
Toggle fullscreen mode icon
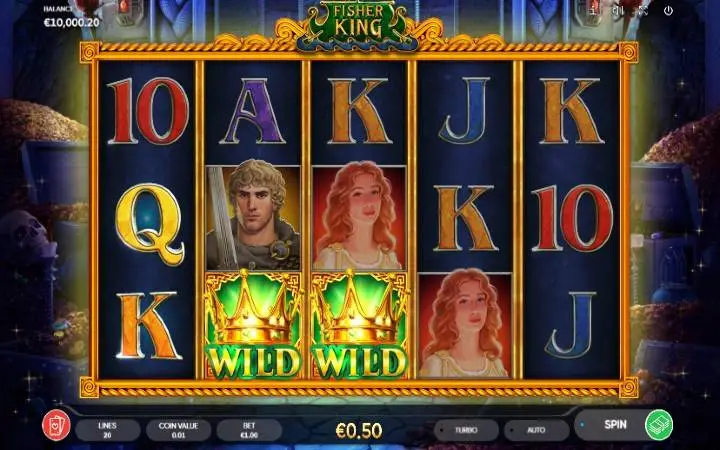click(x=643, y=11)
